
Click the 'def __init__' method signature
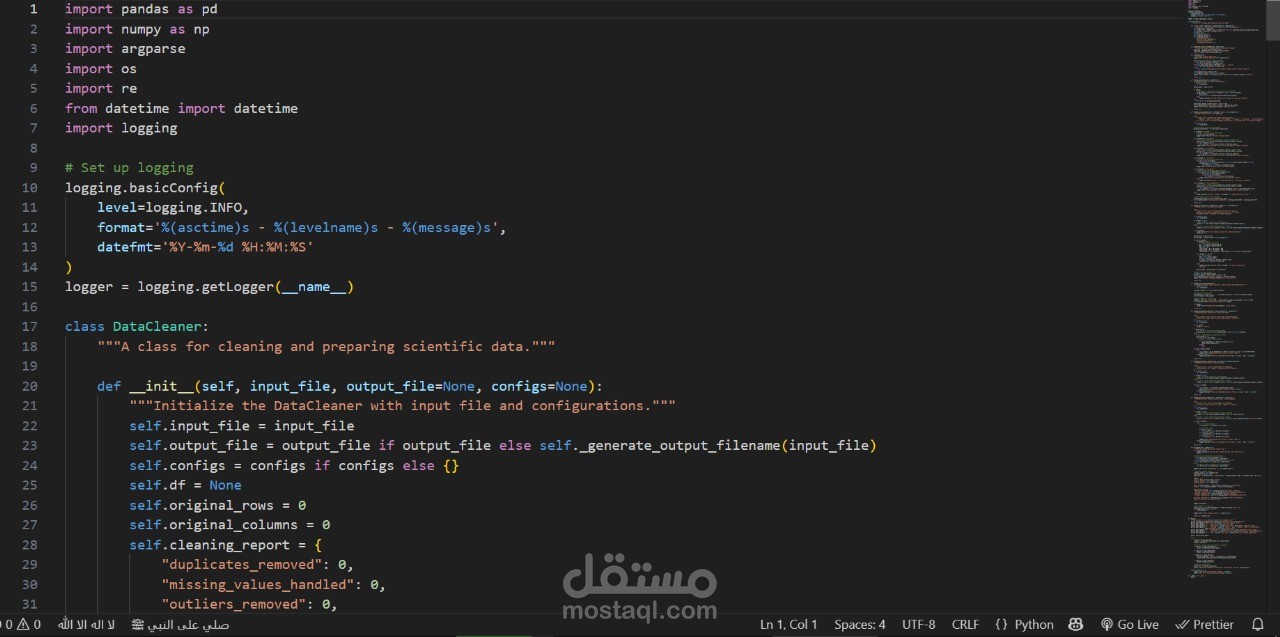[350, 386]
